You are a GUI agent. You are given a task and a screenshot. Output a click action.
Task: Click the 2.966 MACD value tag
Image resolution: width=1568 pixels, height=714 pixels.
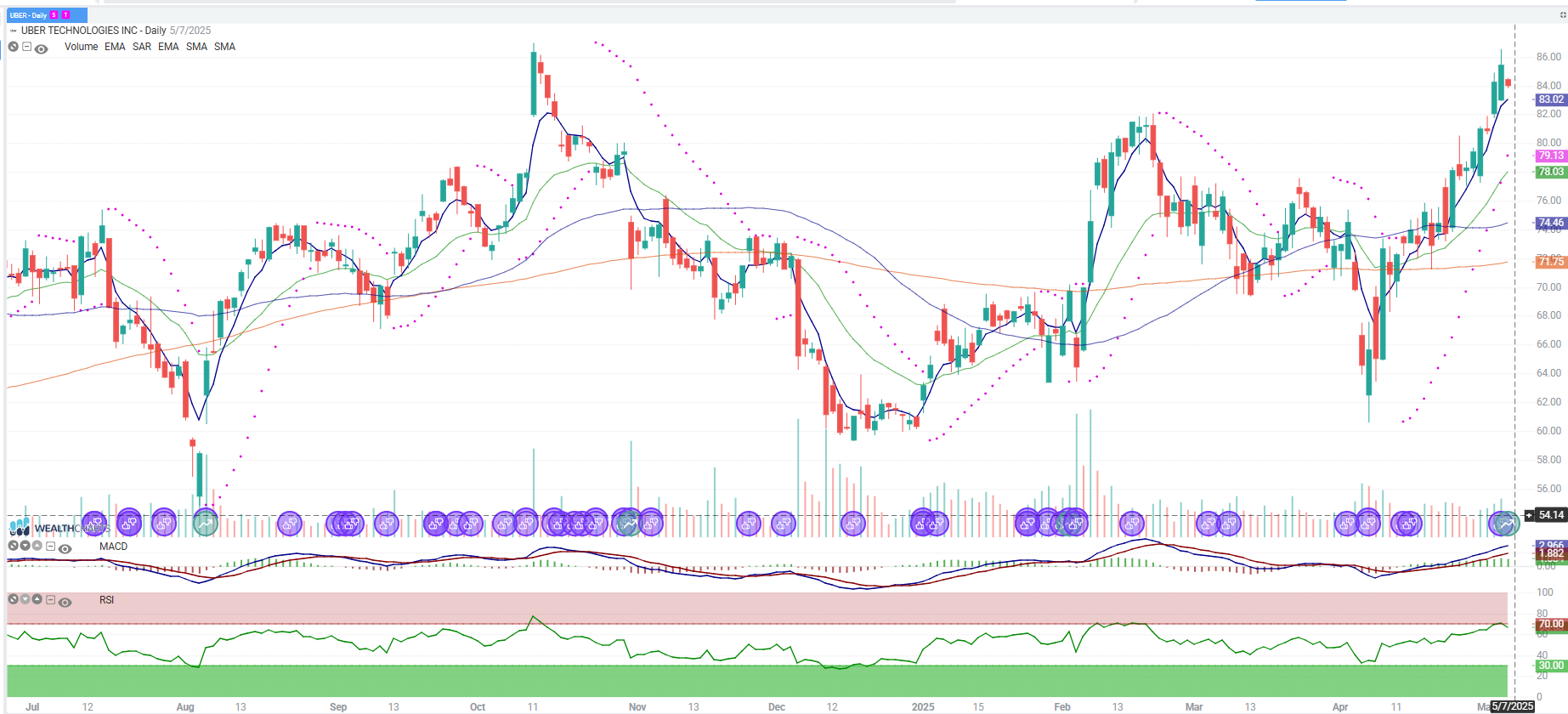coord(1551,545)
